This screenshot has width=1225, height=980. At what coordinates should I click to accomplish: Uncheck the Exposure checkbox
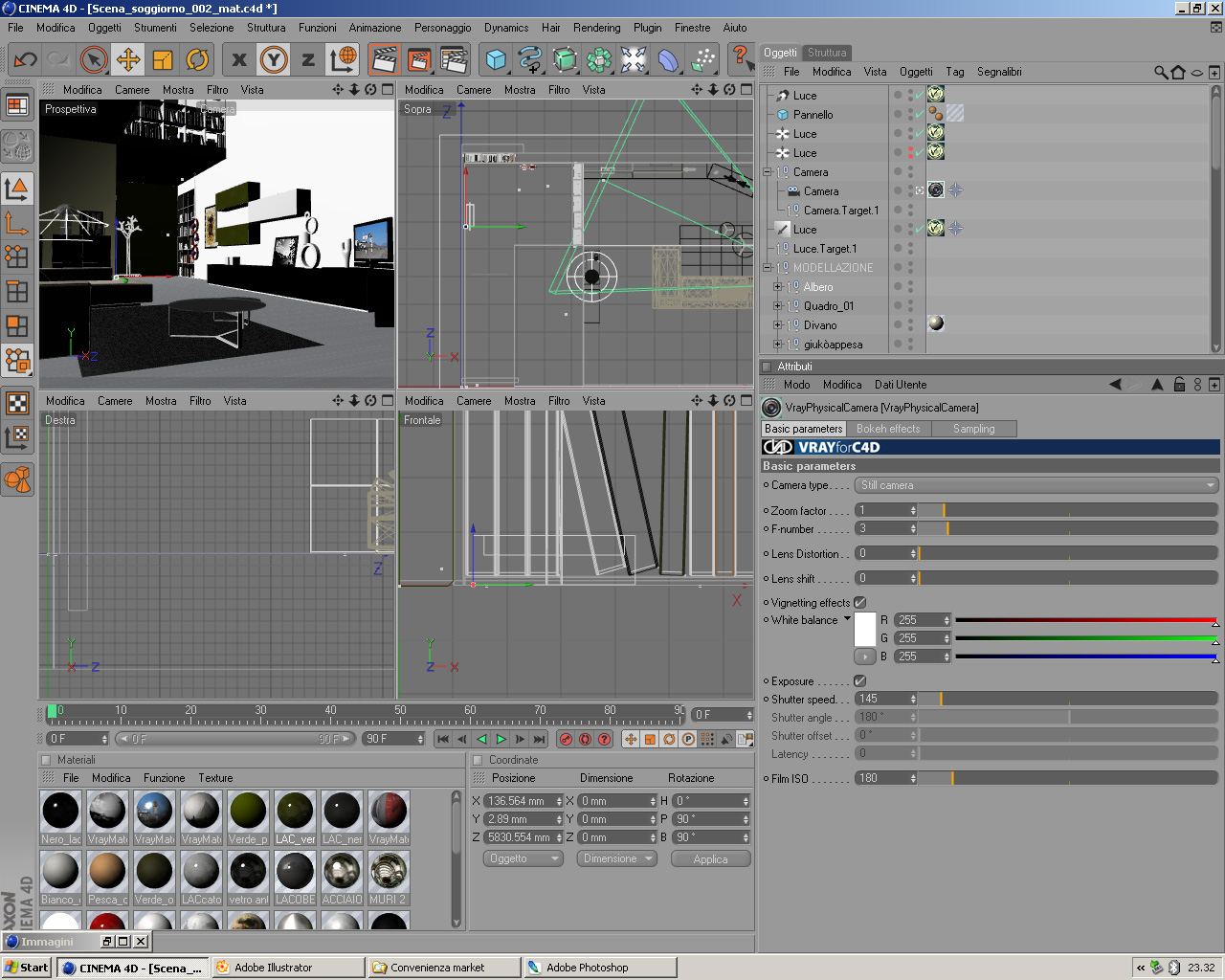[x=859, y=681]
